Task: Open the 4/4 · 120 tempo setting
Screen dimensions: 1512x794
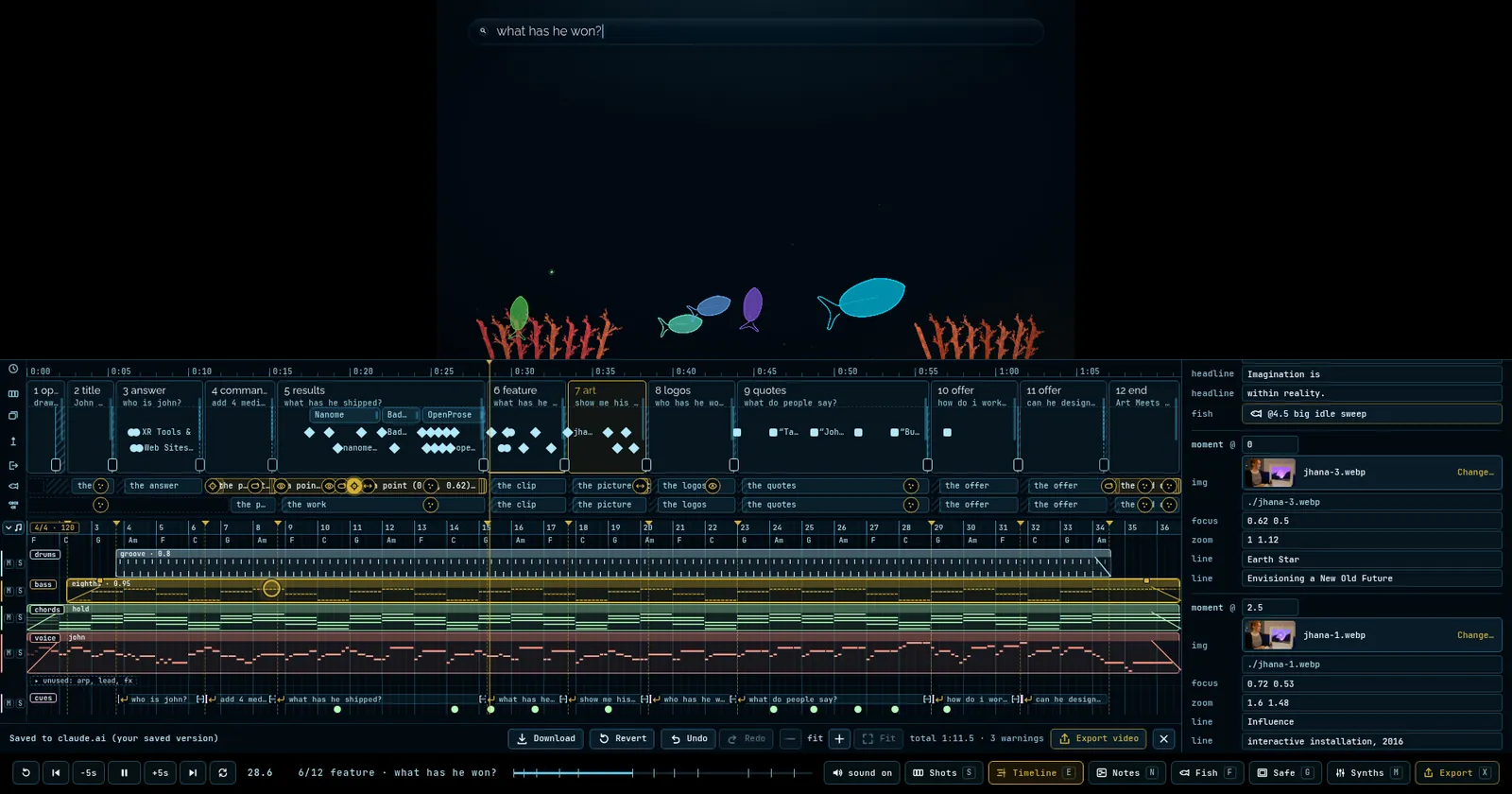Action: coord(54,527)
